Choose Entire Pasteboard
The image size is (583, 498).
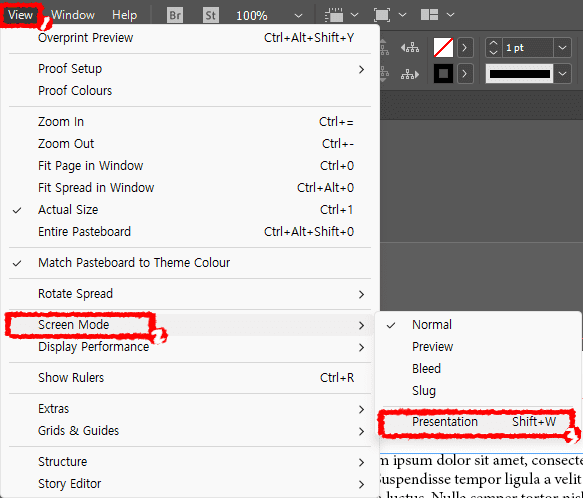(x=190, y=232)
